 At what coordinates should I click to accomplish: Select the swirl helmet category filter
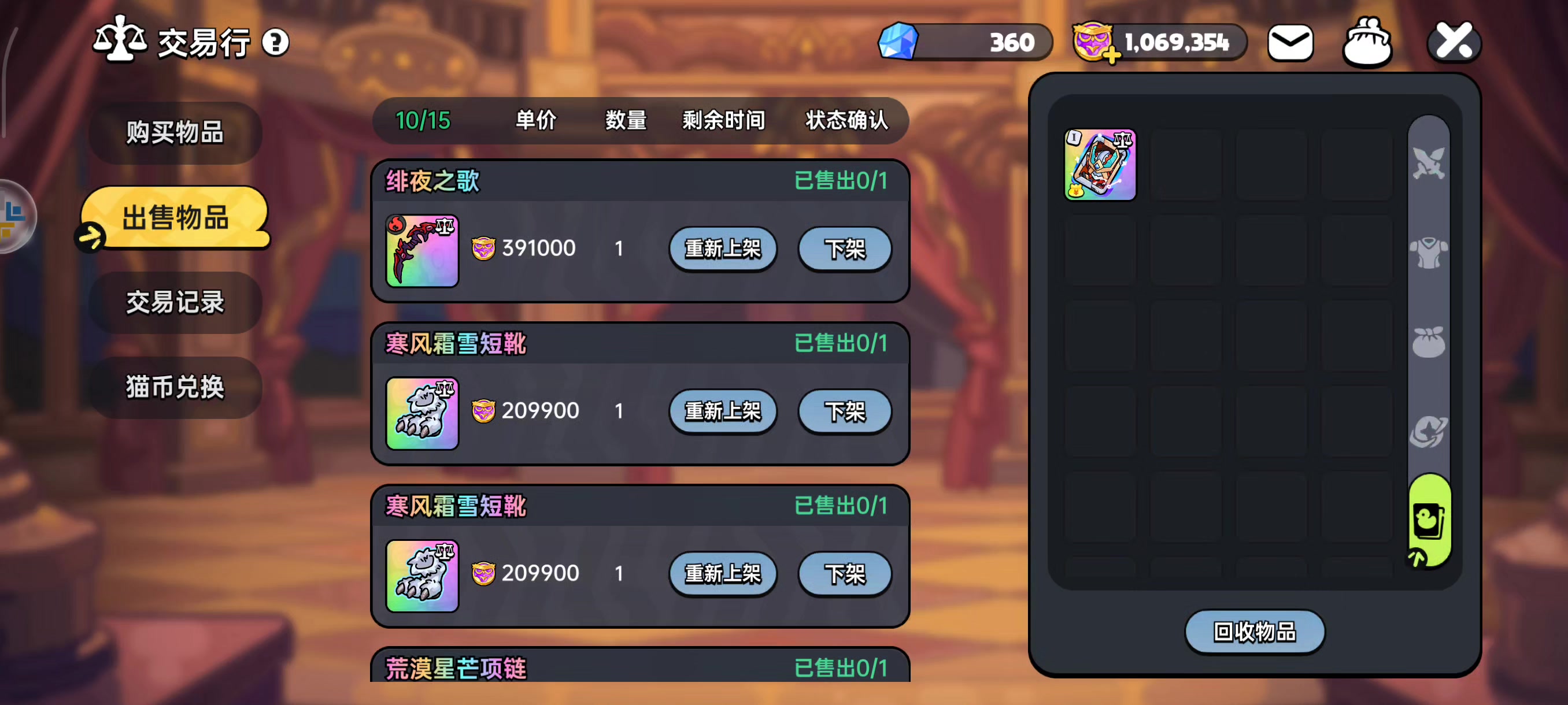tap(1428, 431)
